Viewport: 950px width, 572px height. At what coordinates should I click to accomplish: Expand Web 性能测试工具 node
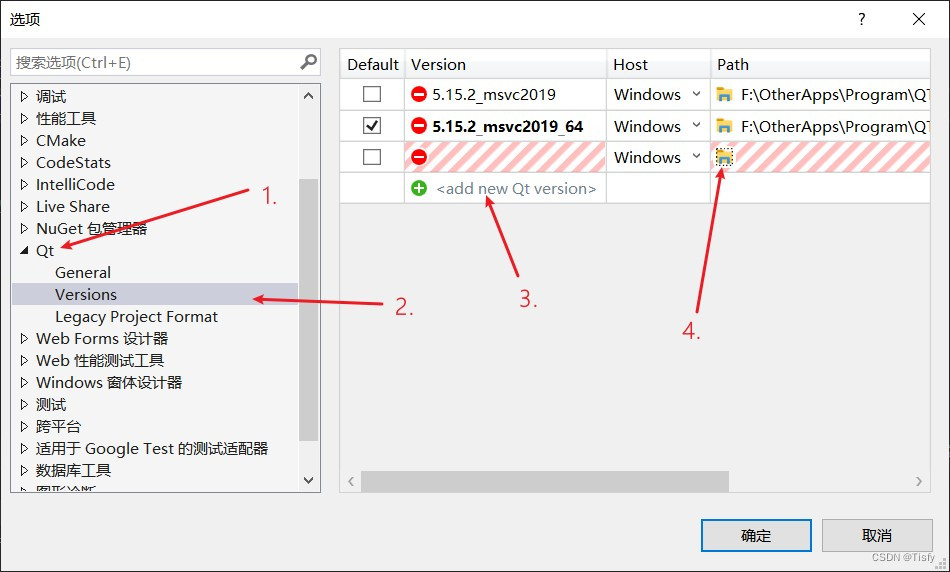coord(24,361)
